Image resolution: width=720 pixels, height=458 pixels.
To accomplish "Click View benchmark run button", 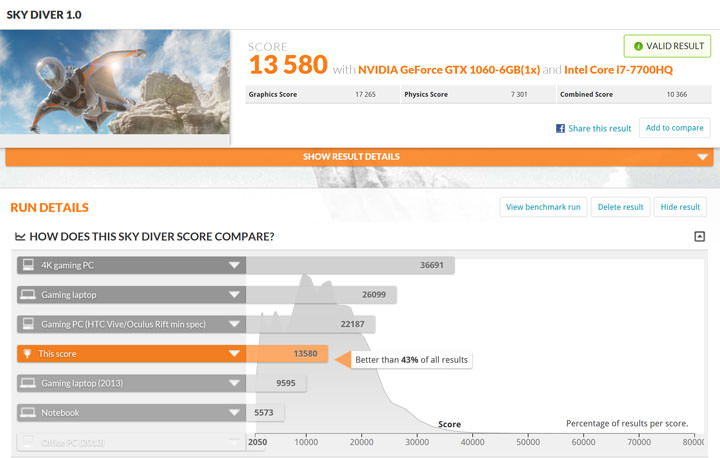I will pyautogui.click(x=543, y=207).
